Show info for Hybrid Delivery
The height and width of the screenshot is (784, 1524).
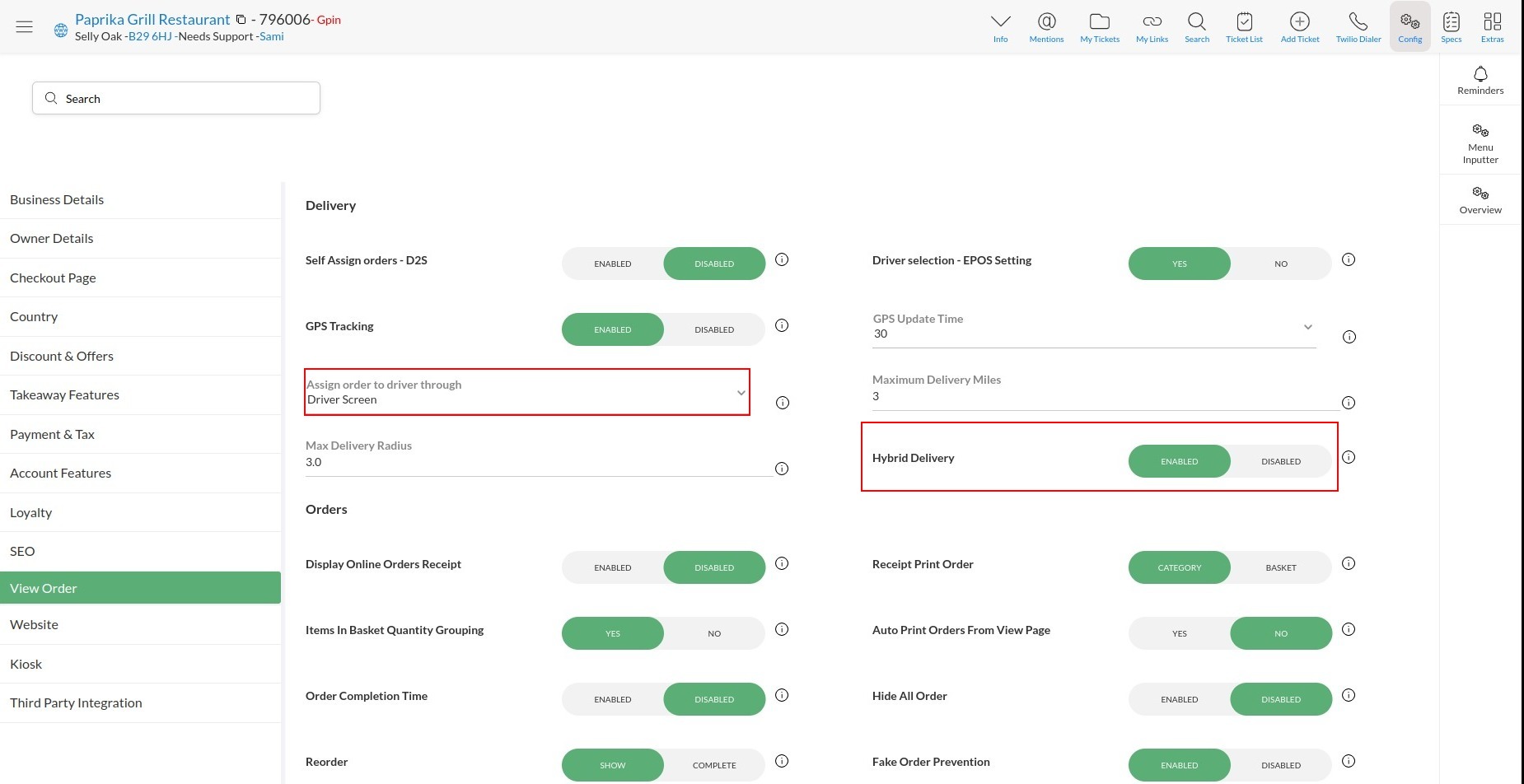1349,457
